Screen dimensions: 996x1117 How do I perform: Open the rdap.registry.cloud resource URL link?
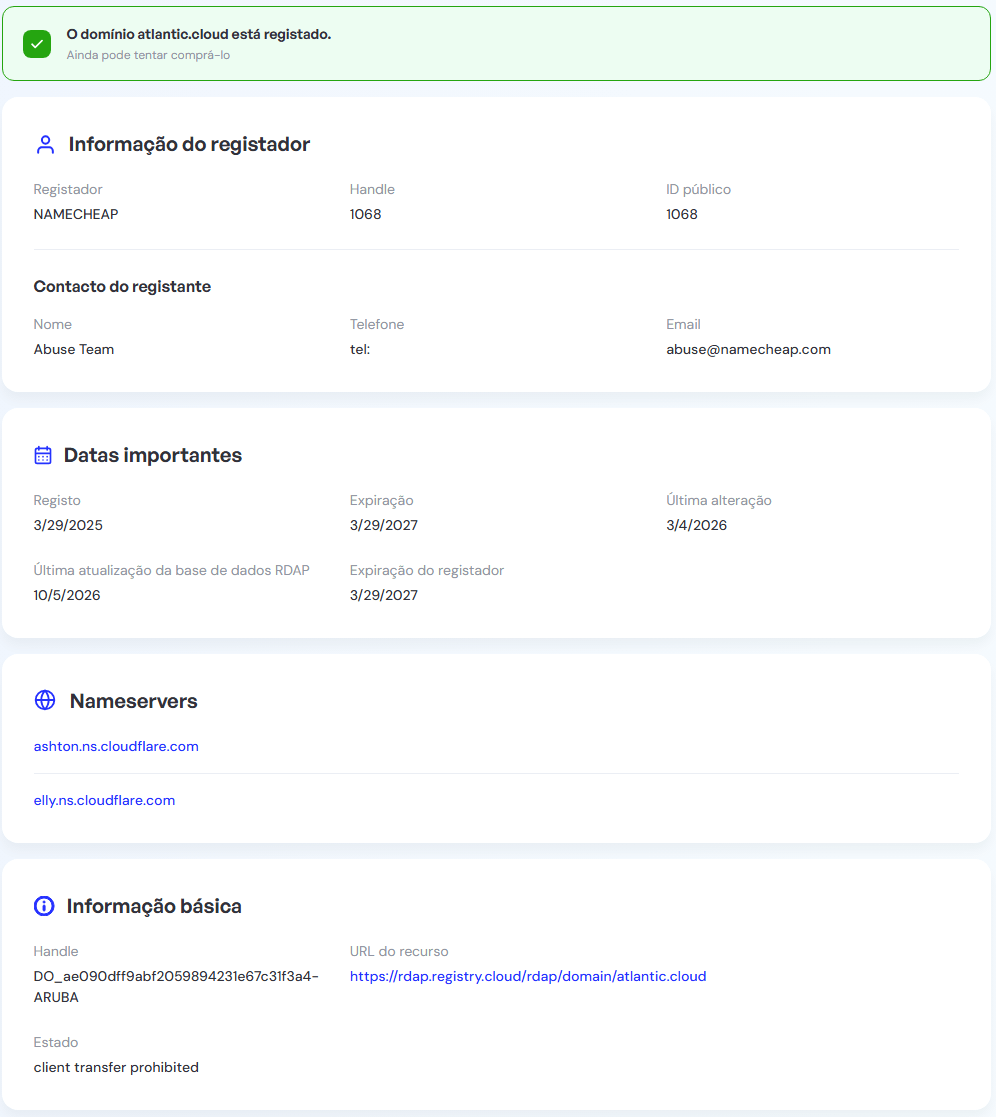coord(528,977)
